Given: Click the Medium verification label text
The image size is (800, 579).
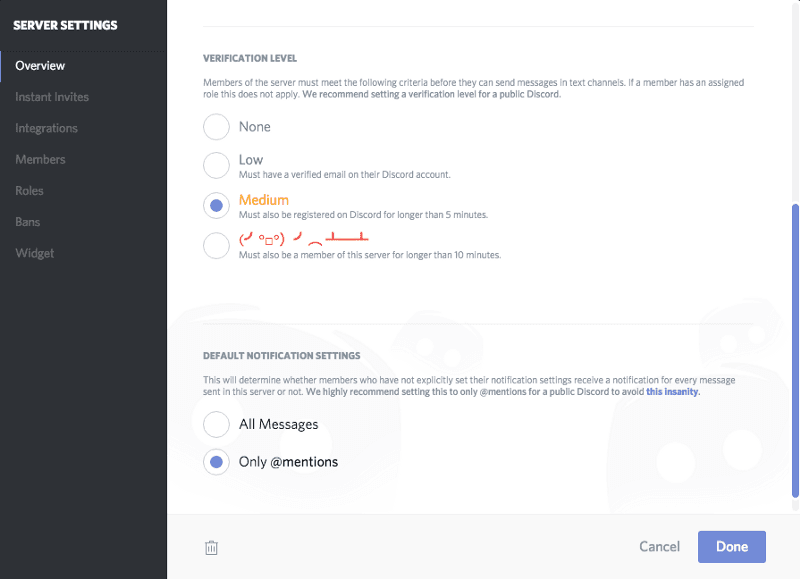Looking at the screenshot, I should click(x=264, y=200).
